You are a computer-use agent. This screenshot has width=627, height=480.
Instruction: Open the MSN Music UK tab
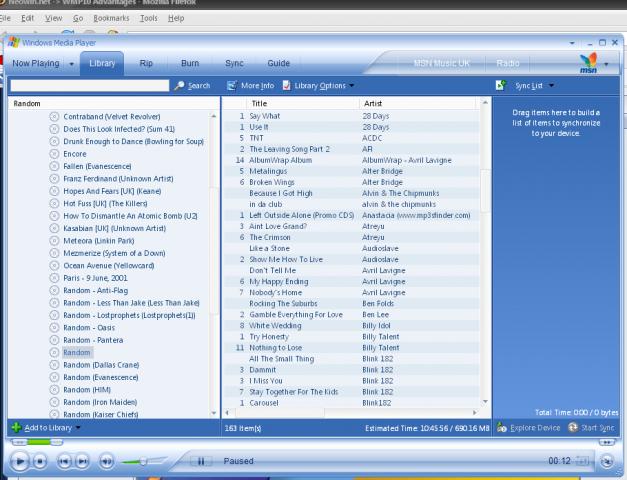tap(442, 63)
